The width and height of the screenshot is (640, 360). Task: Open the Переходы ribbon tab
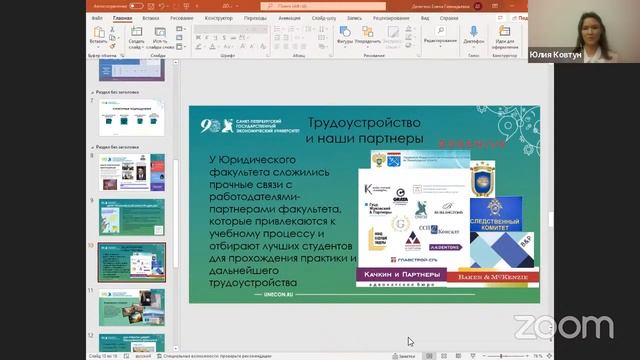(255, 18)
